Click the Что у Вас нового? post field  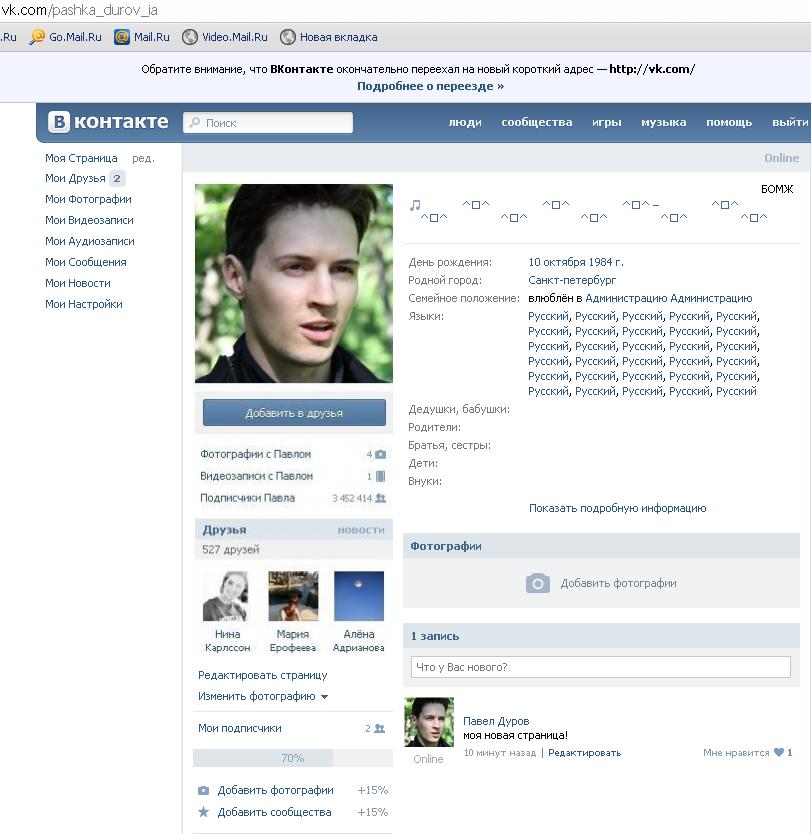600,667
